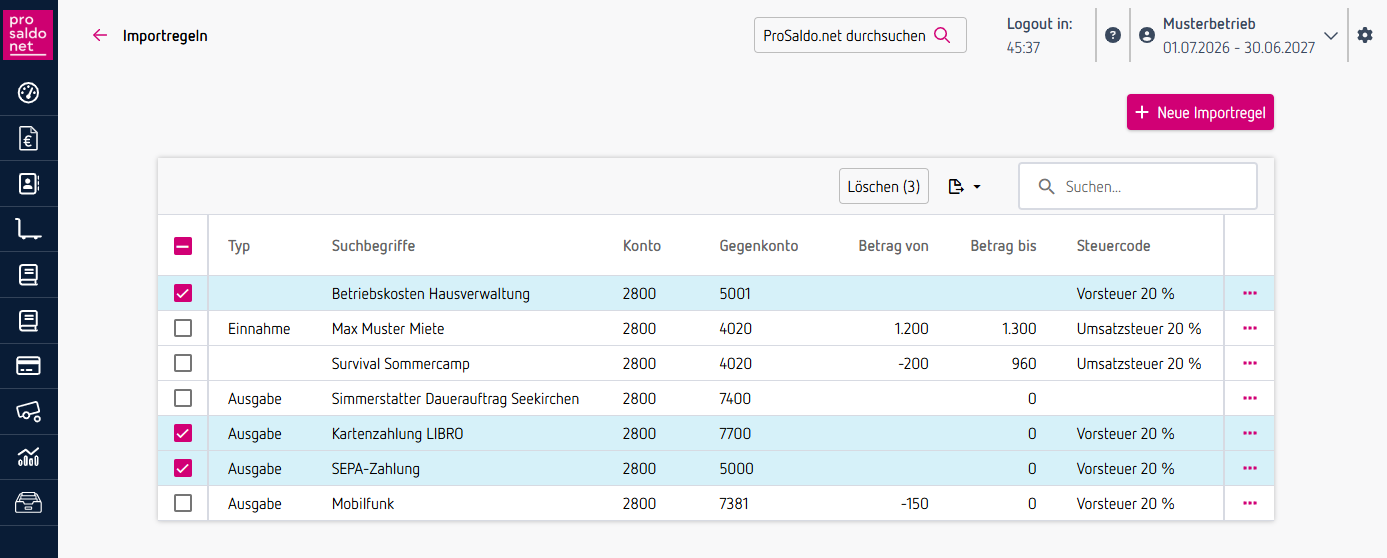The image size is (1387, 558).
Task: Open three-dot menu for Survival Sommercamp row
Action: (x=1249, y=364)
